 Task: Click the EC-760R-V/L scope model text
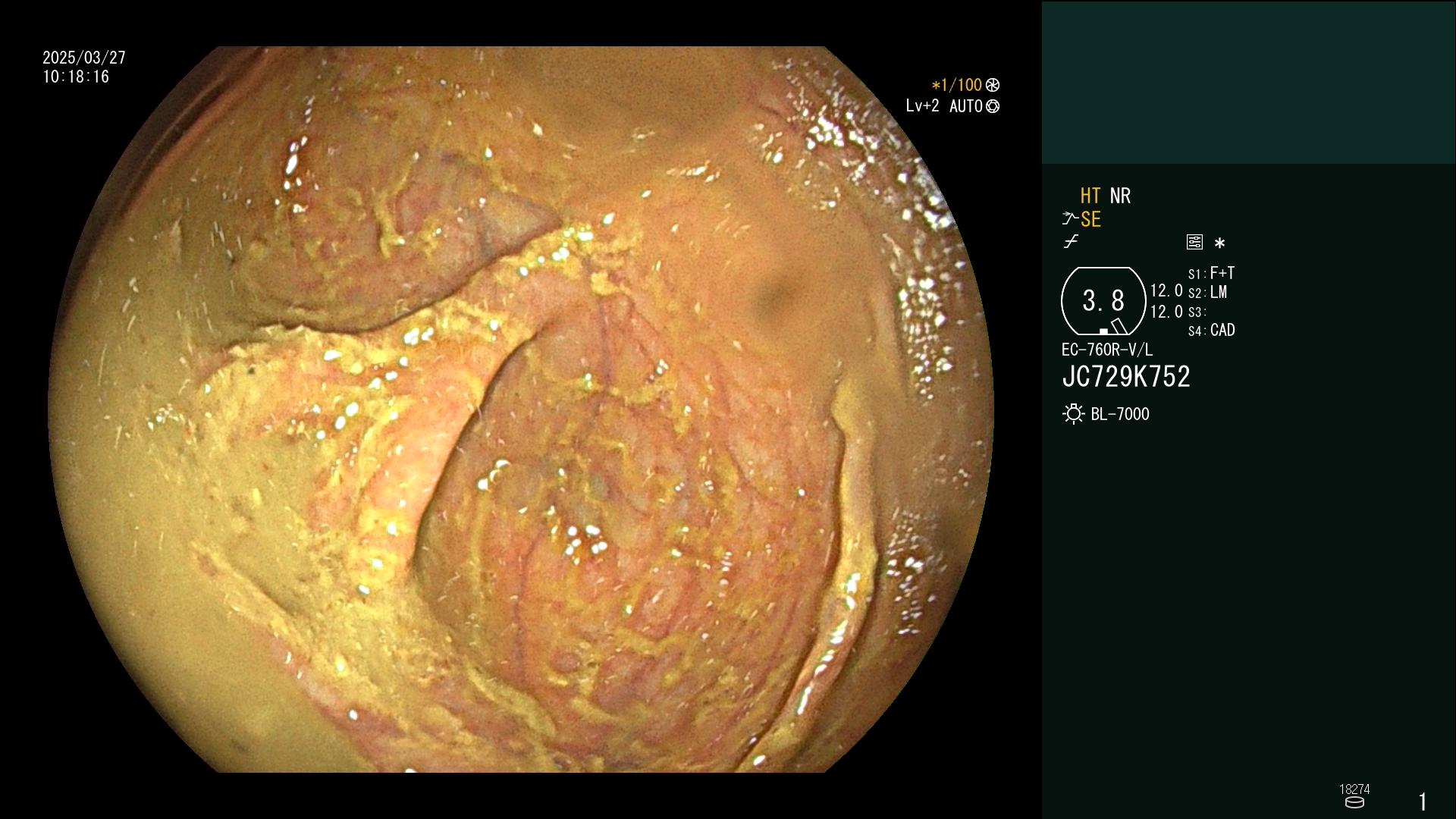point(1106,350)
